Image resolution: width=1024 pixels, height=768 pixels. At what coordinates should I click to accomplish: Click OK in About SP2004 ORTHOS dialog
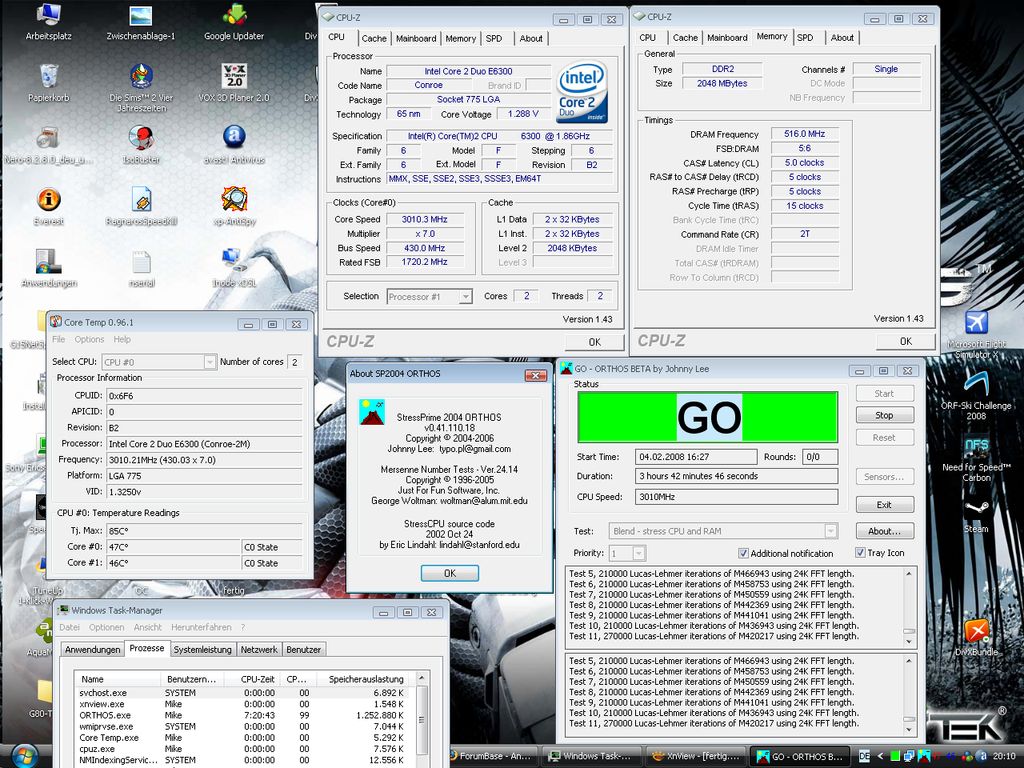click(x=449, y=573)
